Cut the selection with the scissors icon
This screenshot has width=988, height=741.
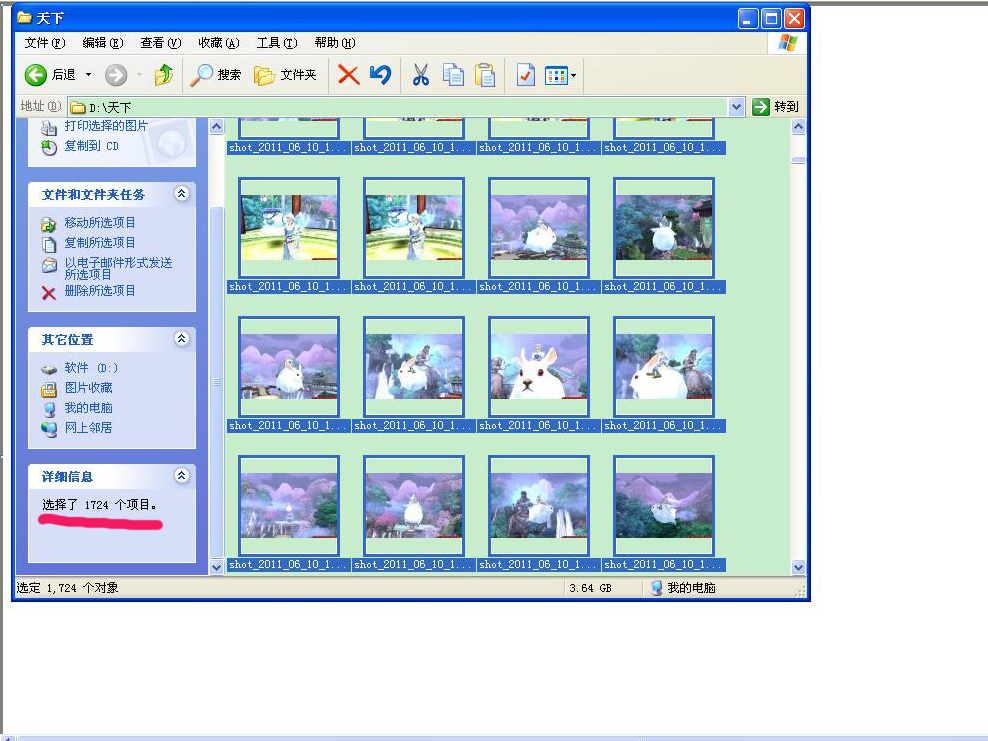pyautogui.click(x=421, y=75)
